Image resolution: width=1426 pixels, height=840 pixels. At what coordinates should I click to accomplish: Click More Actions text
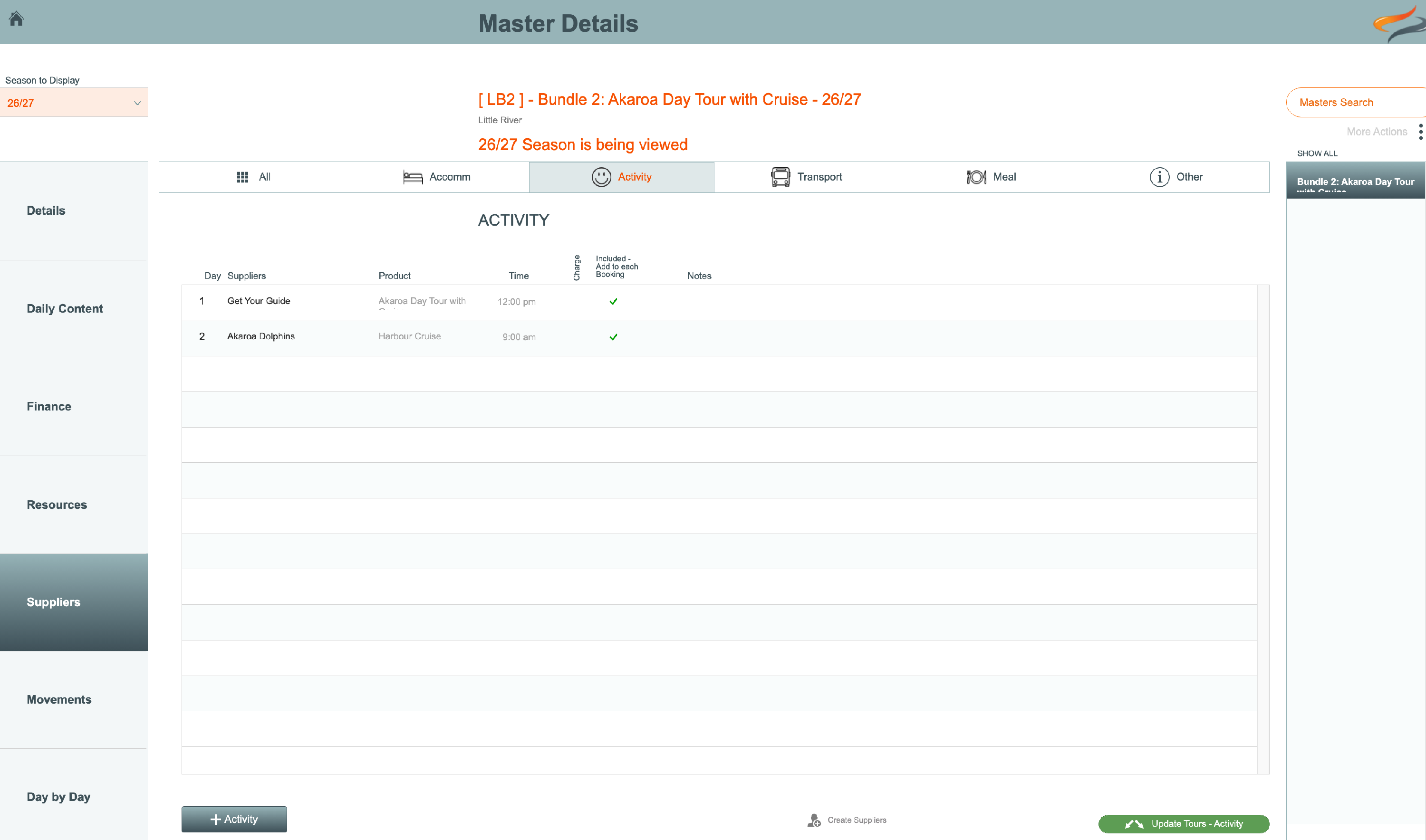click(1377, 131)
